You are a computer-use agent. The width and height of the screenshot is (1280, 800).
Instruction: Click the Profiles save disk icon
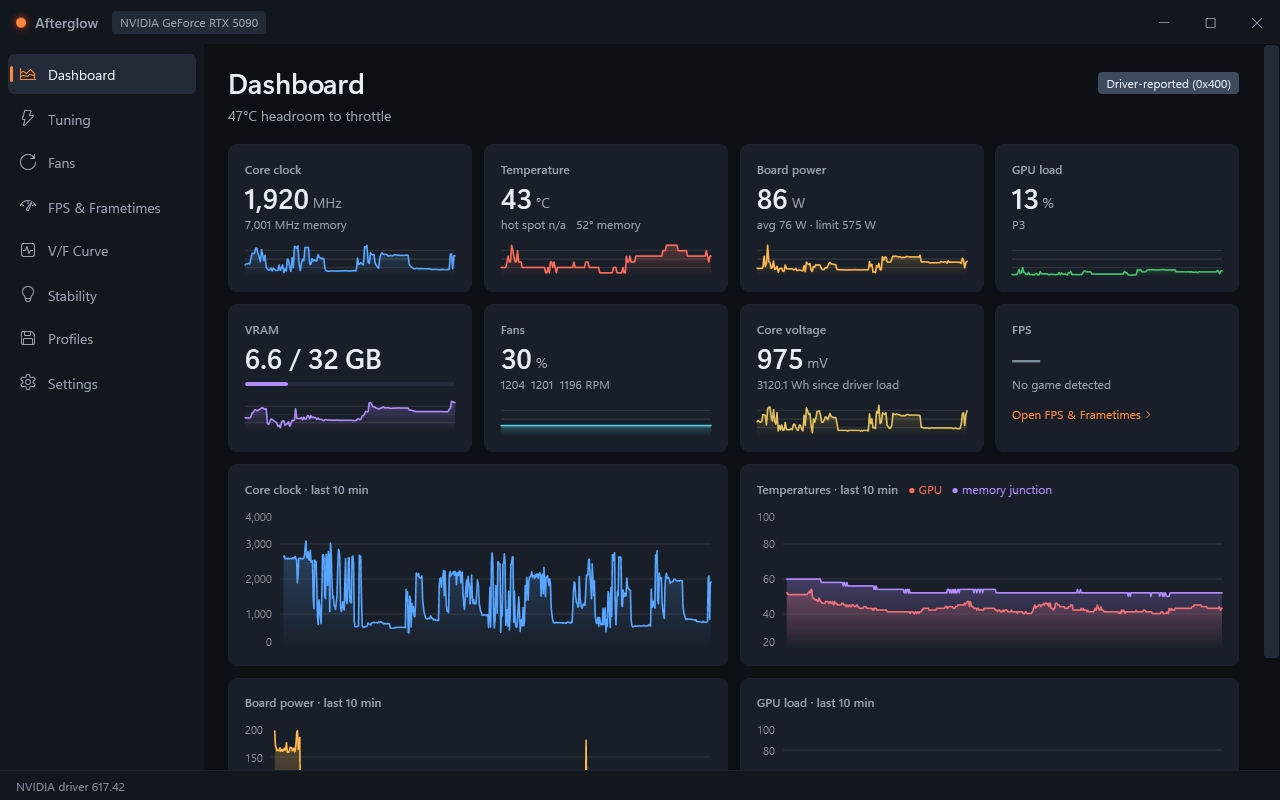[28, 339]
